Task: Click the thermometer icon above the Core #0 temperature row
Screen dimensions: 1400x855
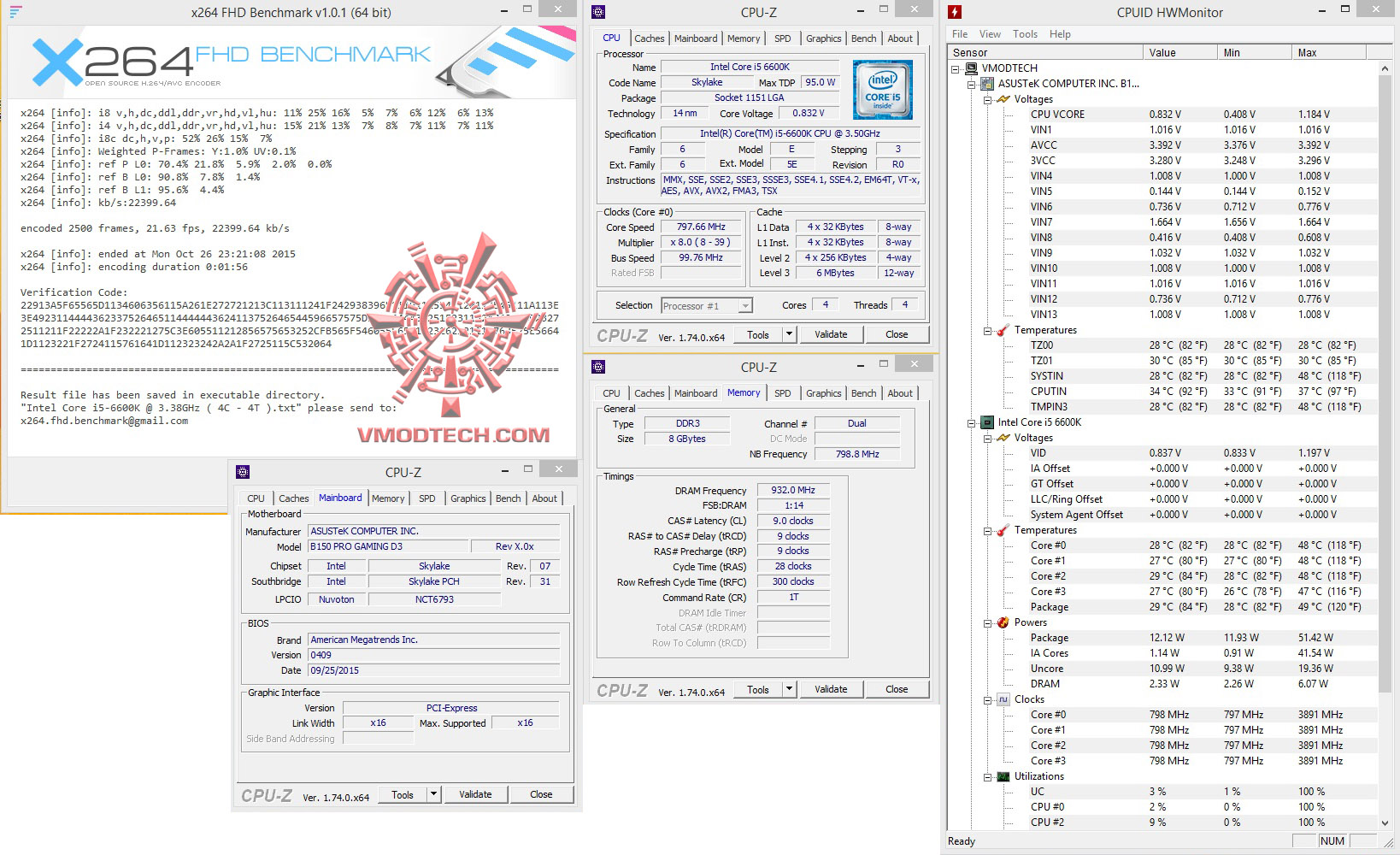Action: pyautogui.click(x=1003, y=530)
